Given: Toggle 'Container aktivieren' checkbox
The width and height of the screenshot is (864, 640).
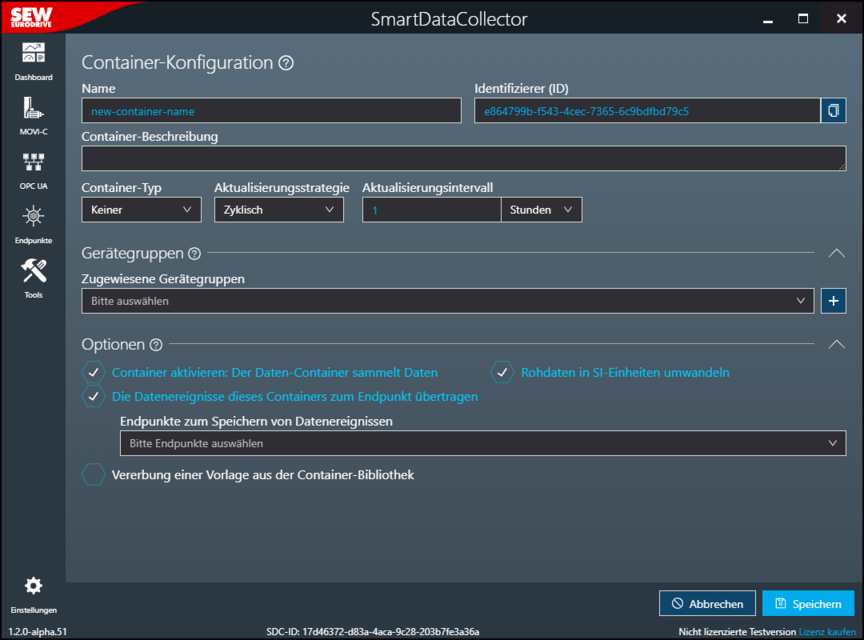Looking at the screenshot, I should coord(93,372).
